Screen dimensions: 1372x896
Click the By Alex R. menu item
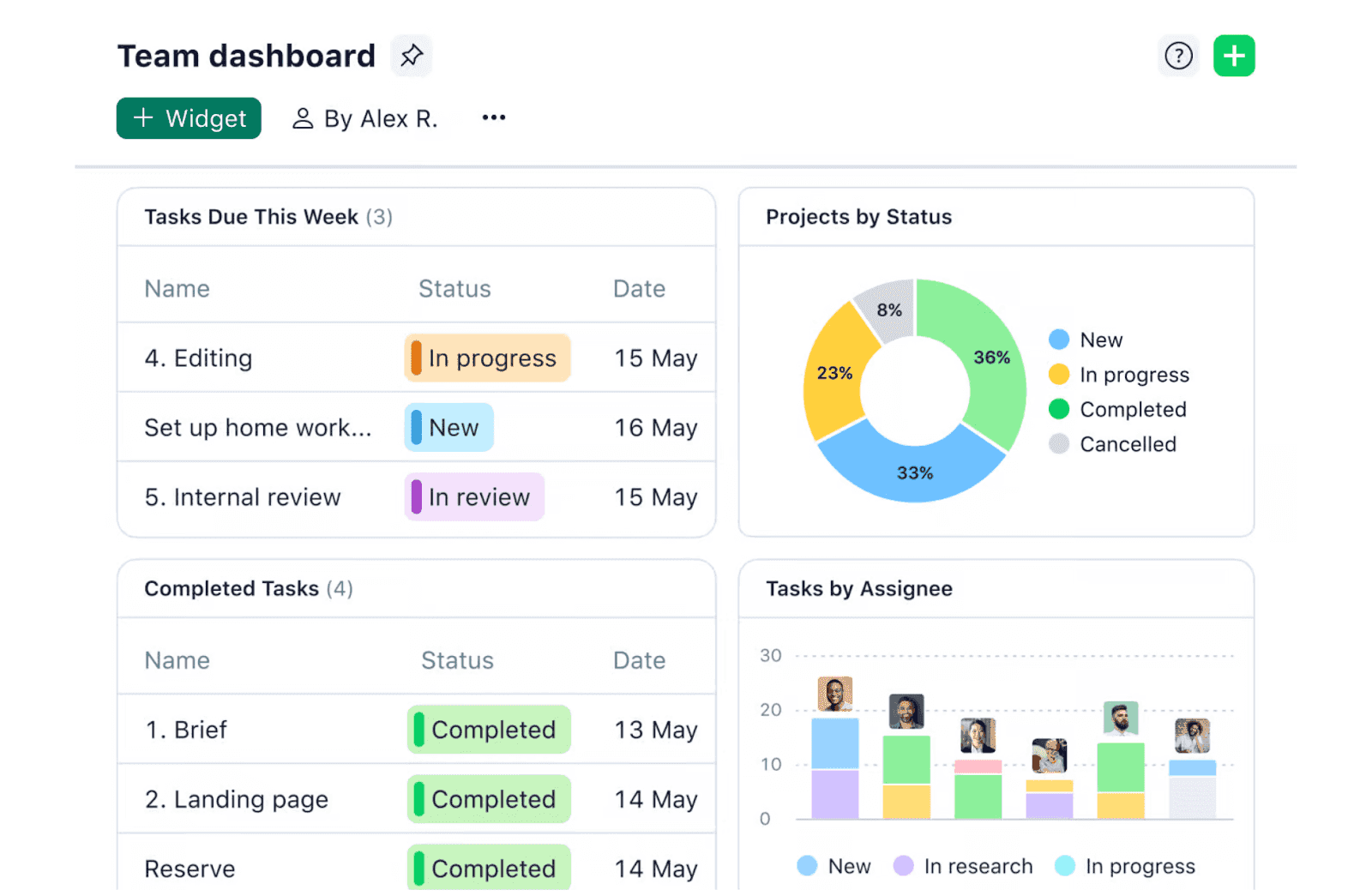[381, 118]
